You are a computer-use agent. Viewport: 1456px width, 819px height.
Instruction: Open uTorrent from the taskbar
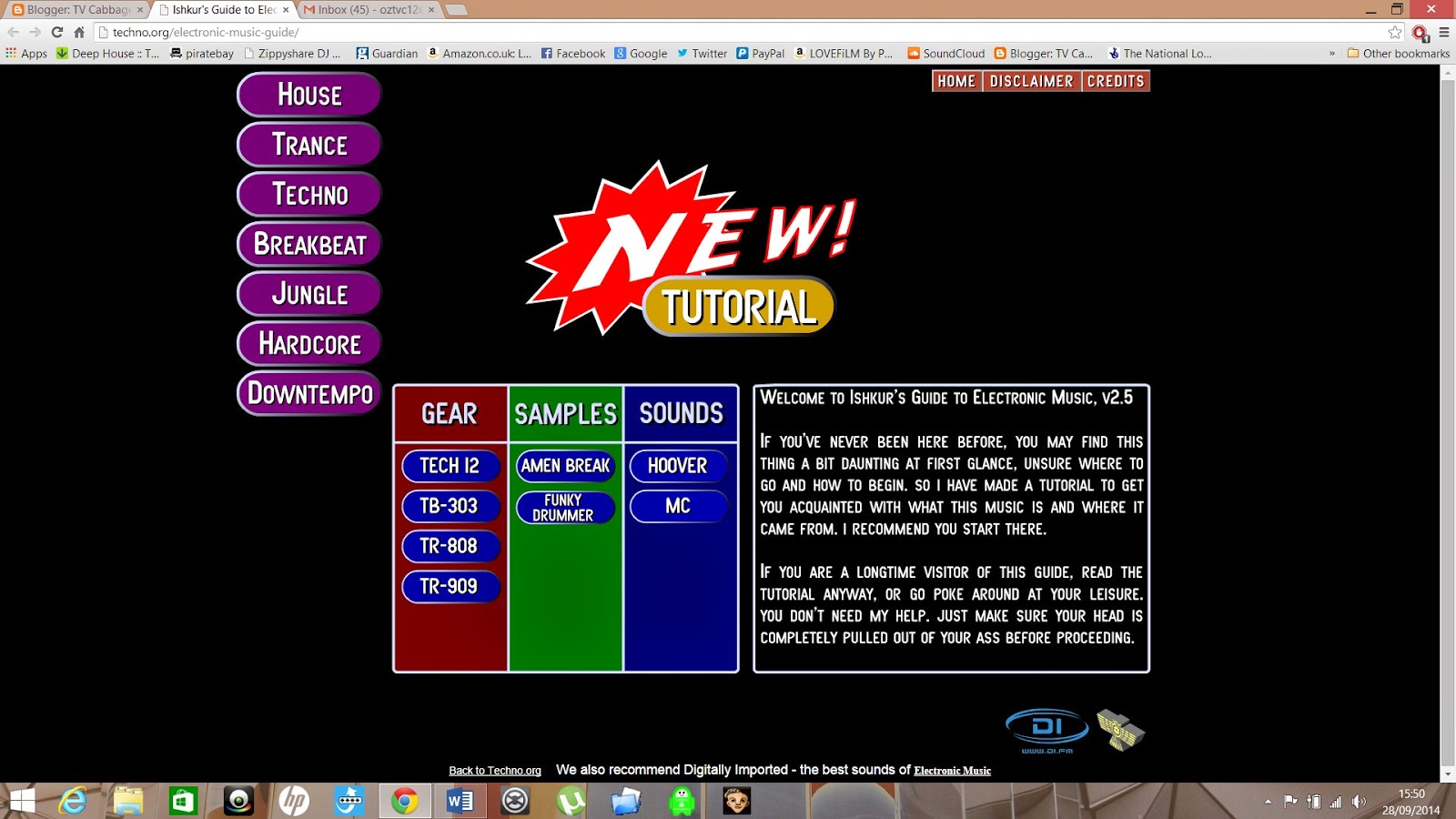(571, 801)
